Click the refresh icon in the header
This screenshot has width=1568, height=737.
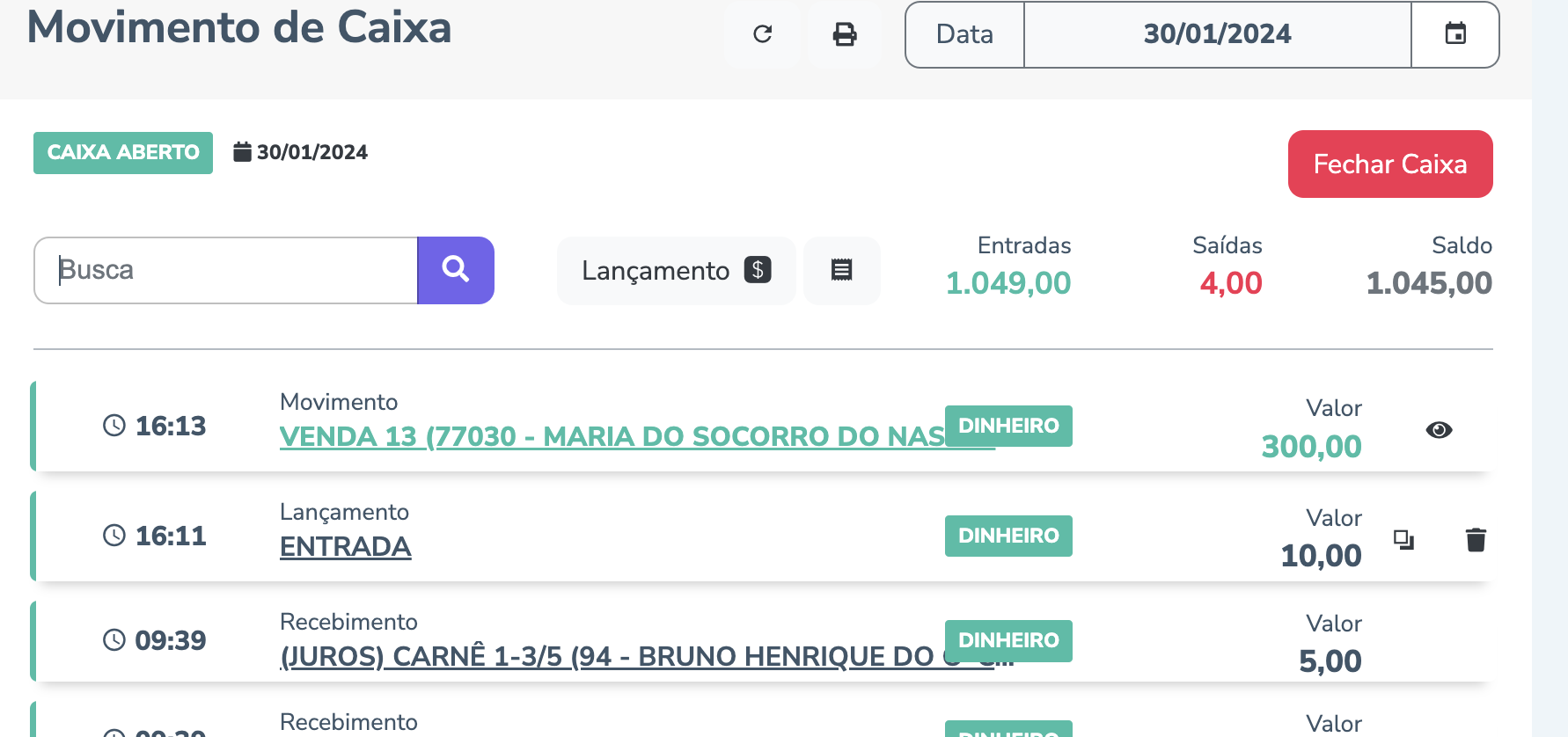[762, 34]
